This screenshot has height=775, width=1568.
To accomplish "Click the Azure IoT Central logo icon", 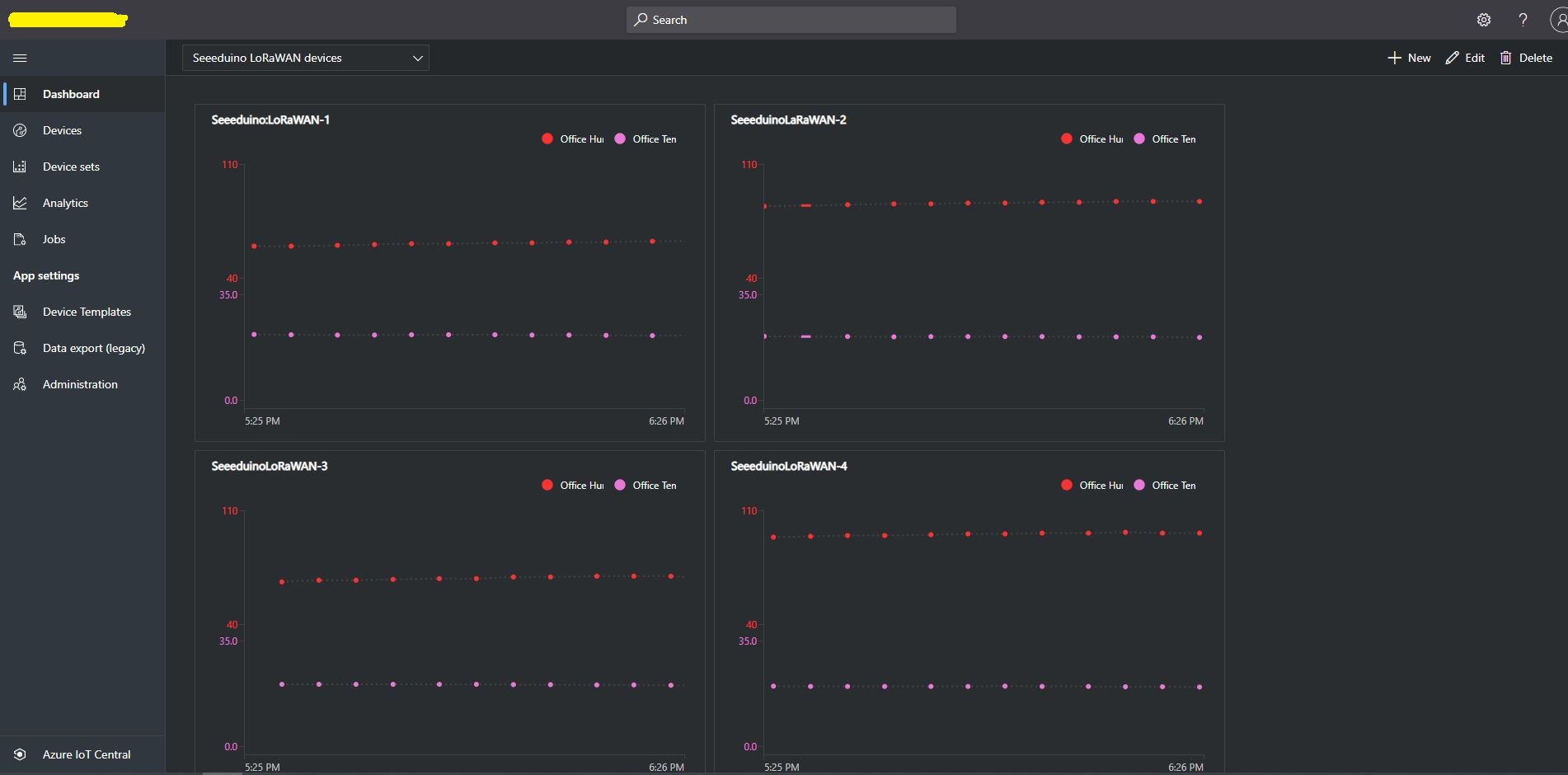I will [19, 754].
